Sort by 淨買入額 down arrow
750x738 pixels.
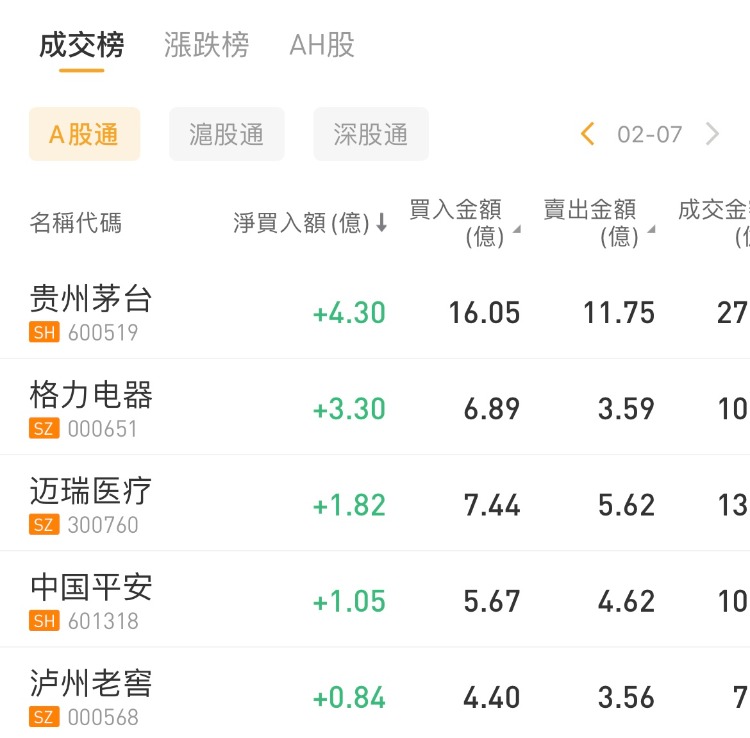(x=381, y=223)
